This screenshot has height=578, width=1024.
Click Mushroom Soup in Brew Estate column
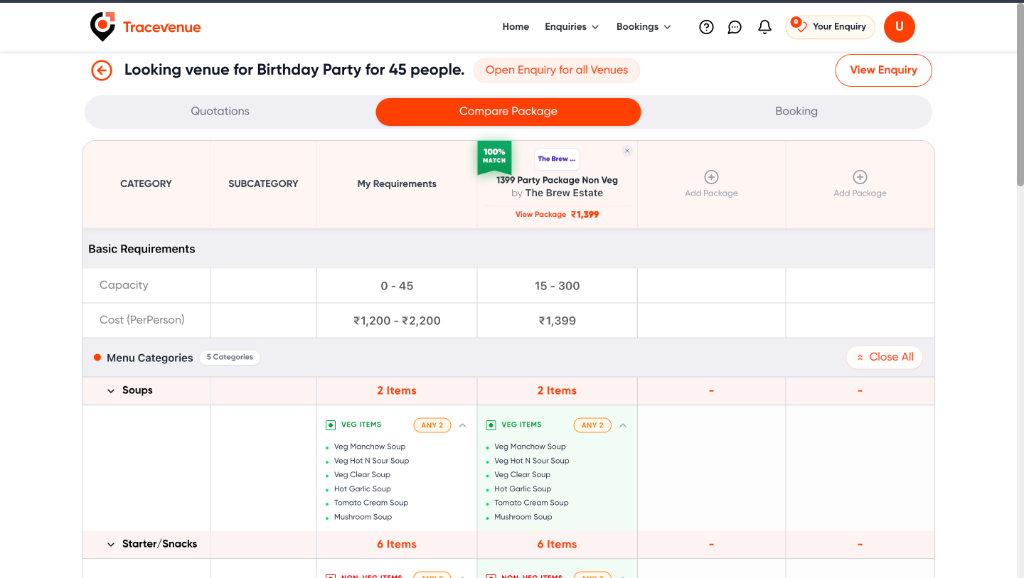tap(523, 517)
